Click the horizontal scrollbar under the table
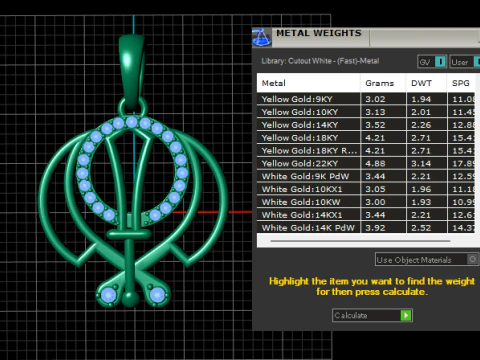480x360 pixels. coord(360,241)
